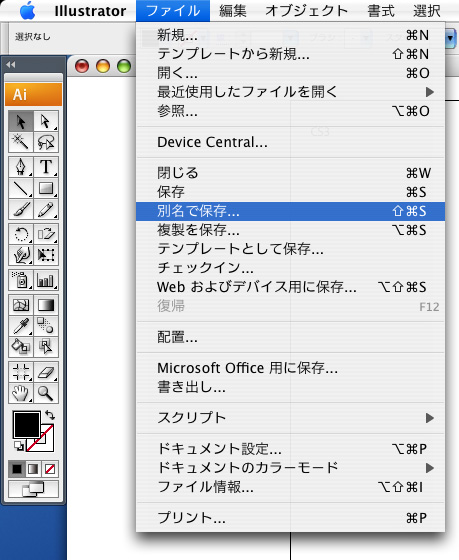The image size is (459, 560).
Task: Set paint mode to None
Action: point(50,469)
